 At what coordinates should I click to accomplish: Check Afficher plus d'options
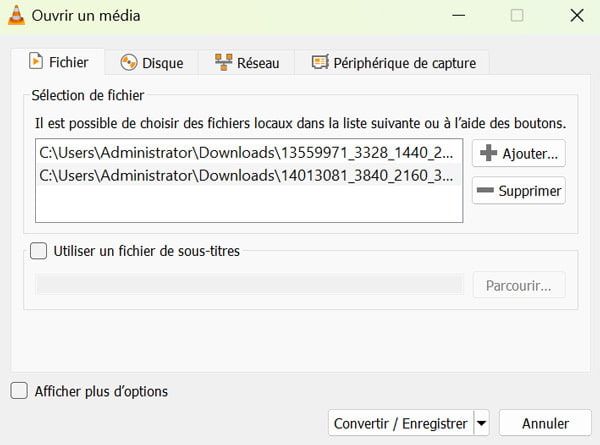click(19, 391)
